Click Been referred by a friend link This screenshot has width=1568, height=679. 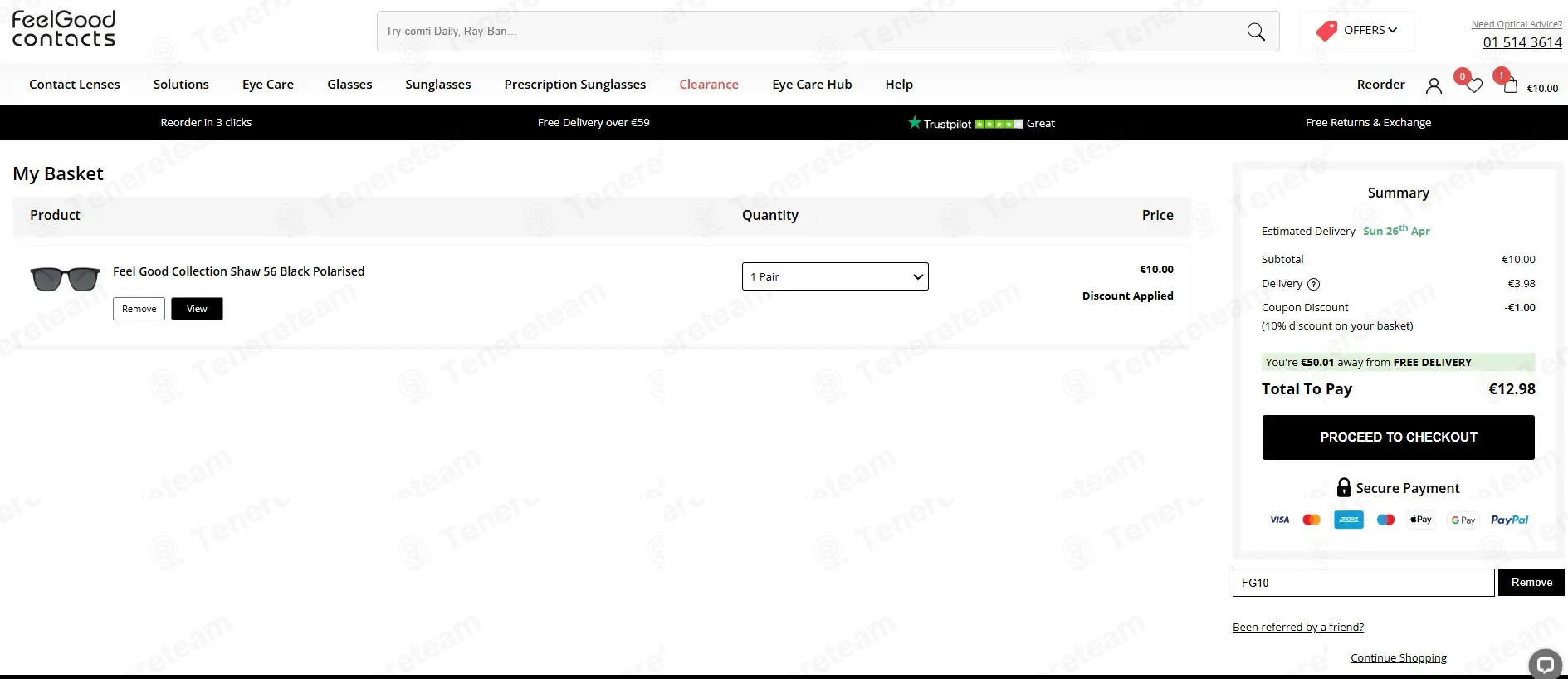point(1298,628)
